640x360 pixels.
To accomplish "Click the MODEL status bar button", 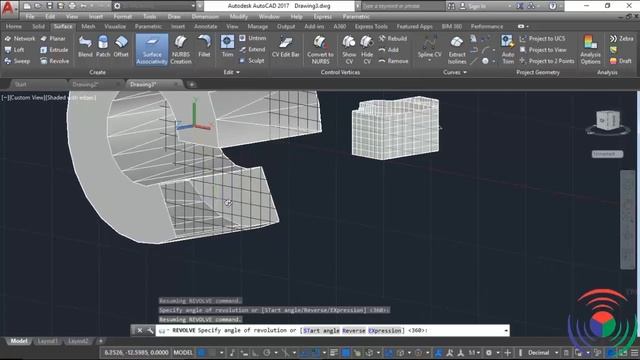I will [x=183, y=352].
